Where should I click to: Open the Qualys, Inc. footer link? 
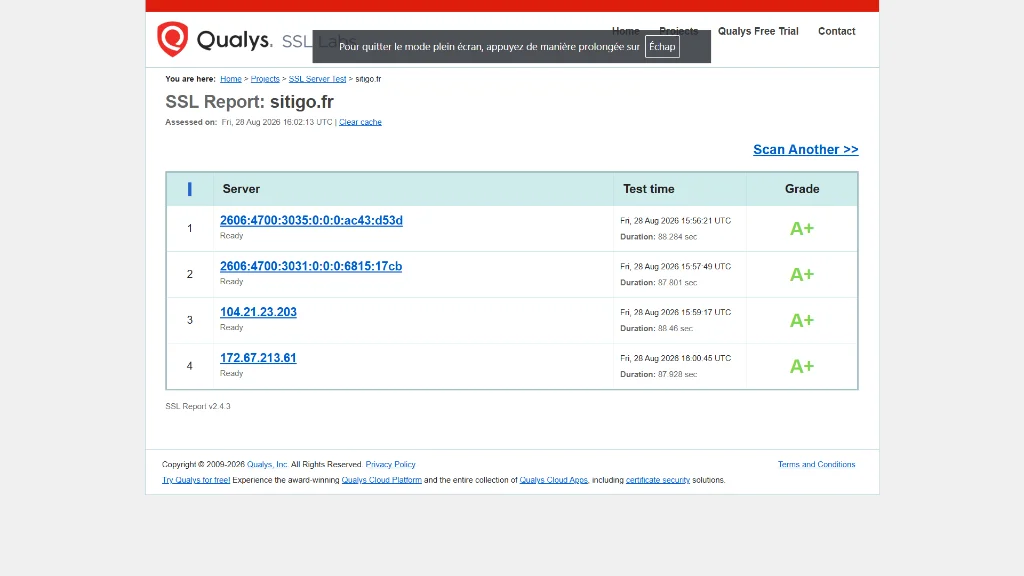click(x=267, y=464)
